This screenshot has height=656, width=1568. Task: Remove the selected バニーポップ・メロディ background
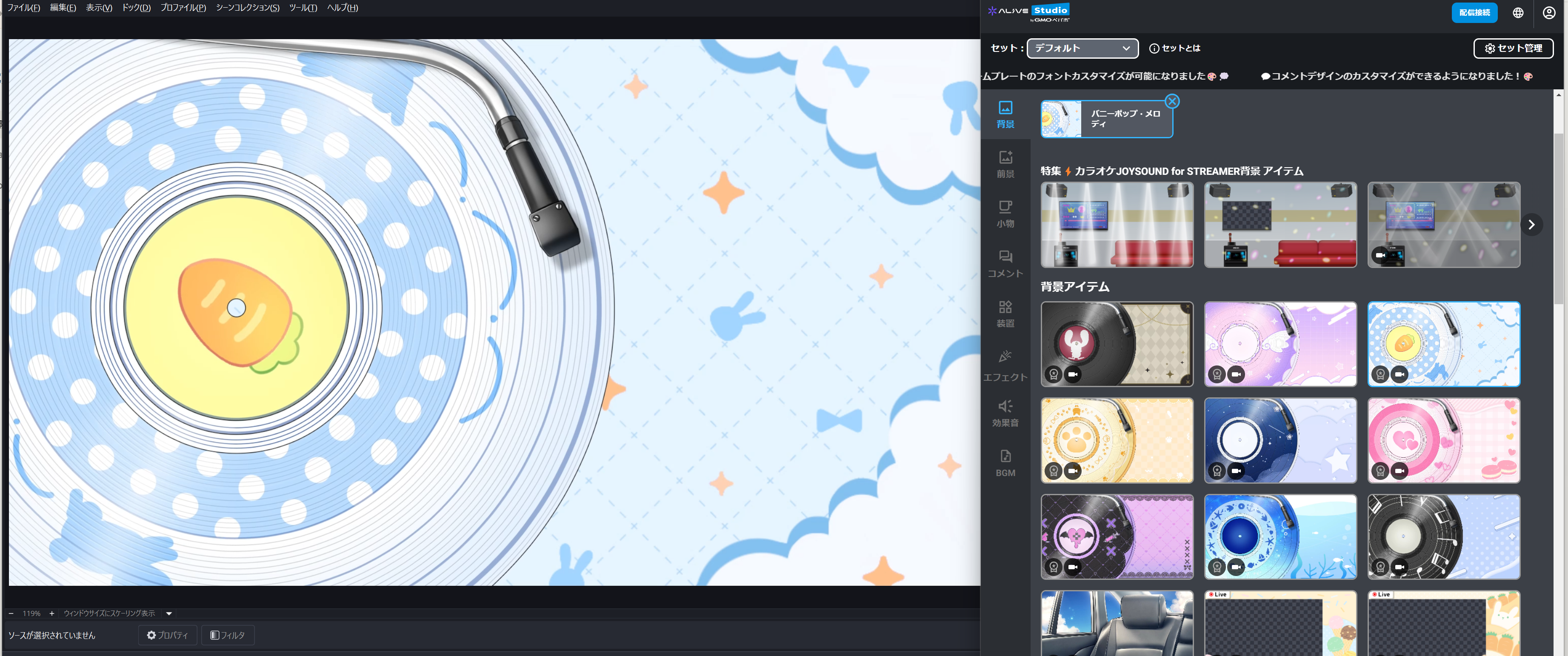point(1172,101)
